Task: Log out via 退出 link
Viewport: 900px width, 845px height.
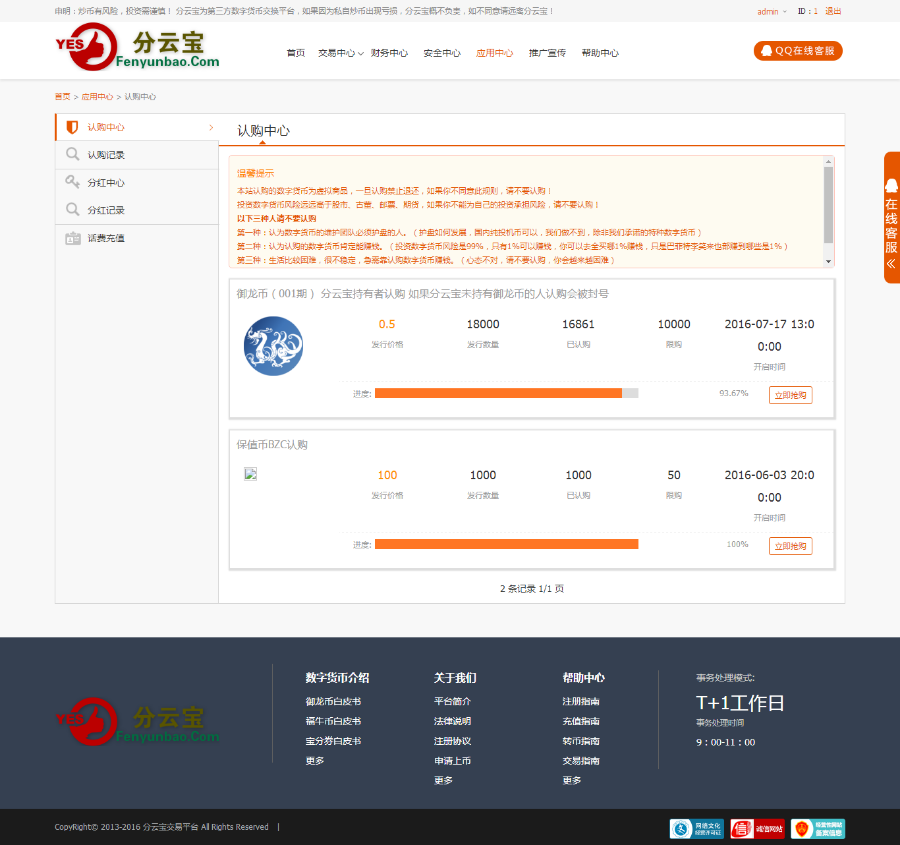Action: pyautogui.click(x=833, y=11)
